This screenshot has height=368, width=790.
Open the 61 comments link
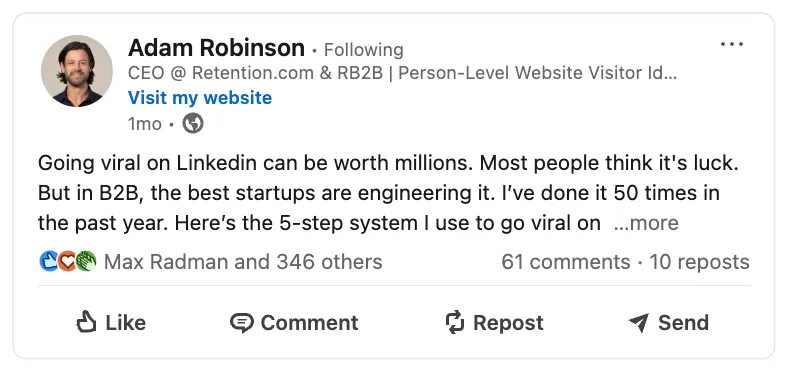coord(565,262)
